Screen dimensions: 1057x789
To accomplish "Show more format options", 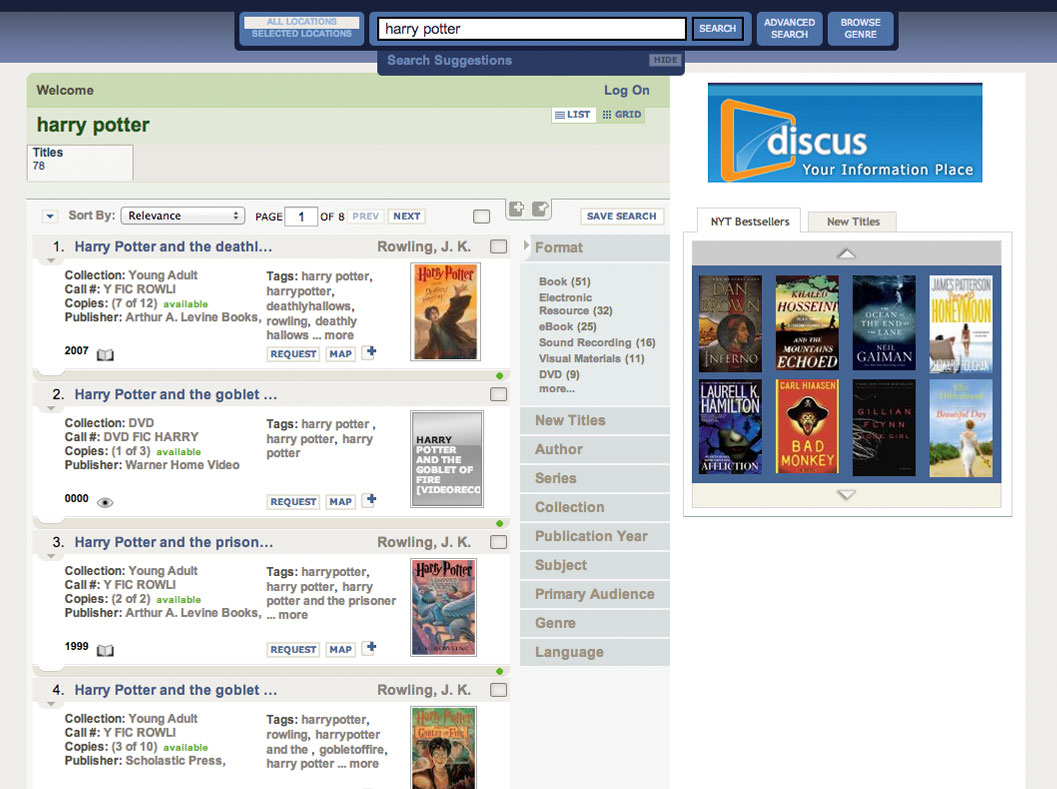I will [557, 389].
